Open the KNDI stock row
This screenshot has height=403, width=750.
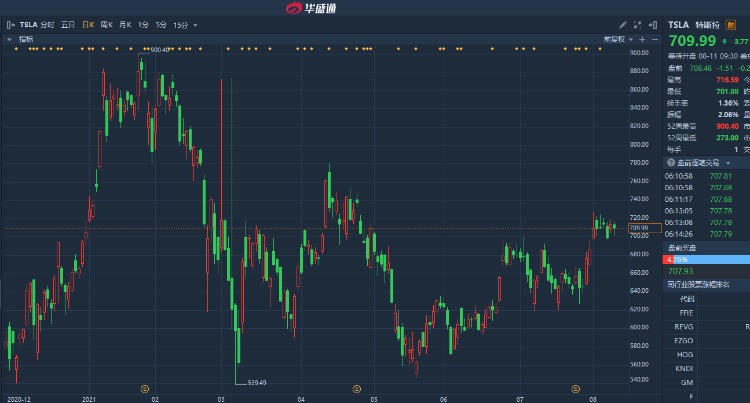click(707, 368)
